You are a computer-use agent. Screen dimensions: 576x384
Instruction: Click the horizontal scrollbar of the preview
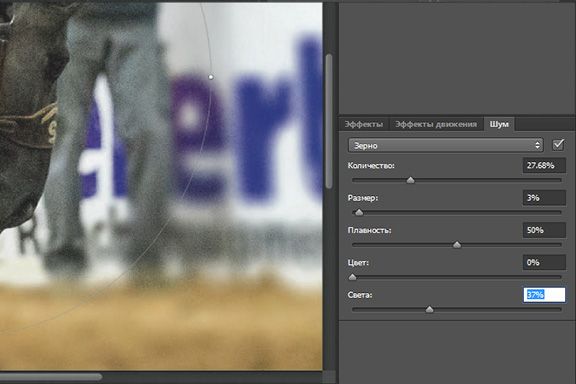[x=51, y=377]
